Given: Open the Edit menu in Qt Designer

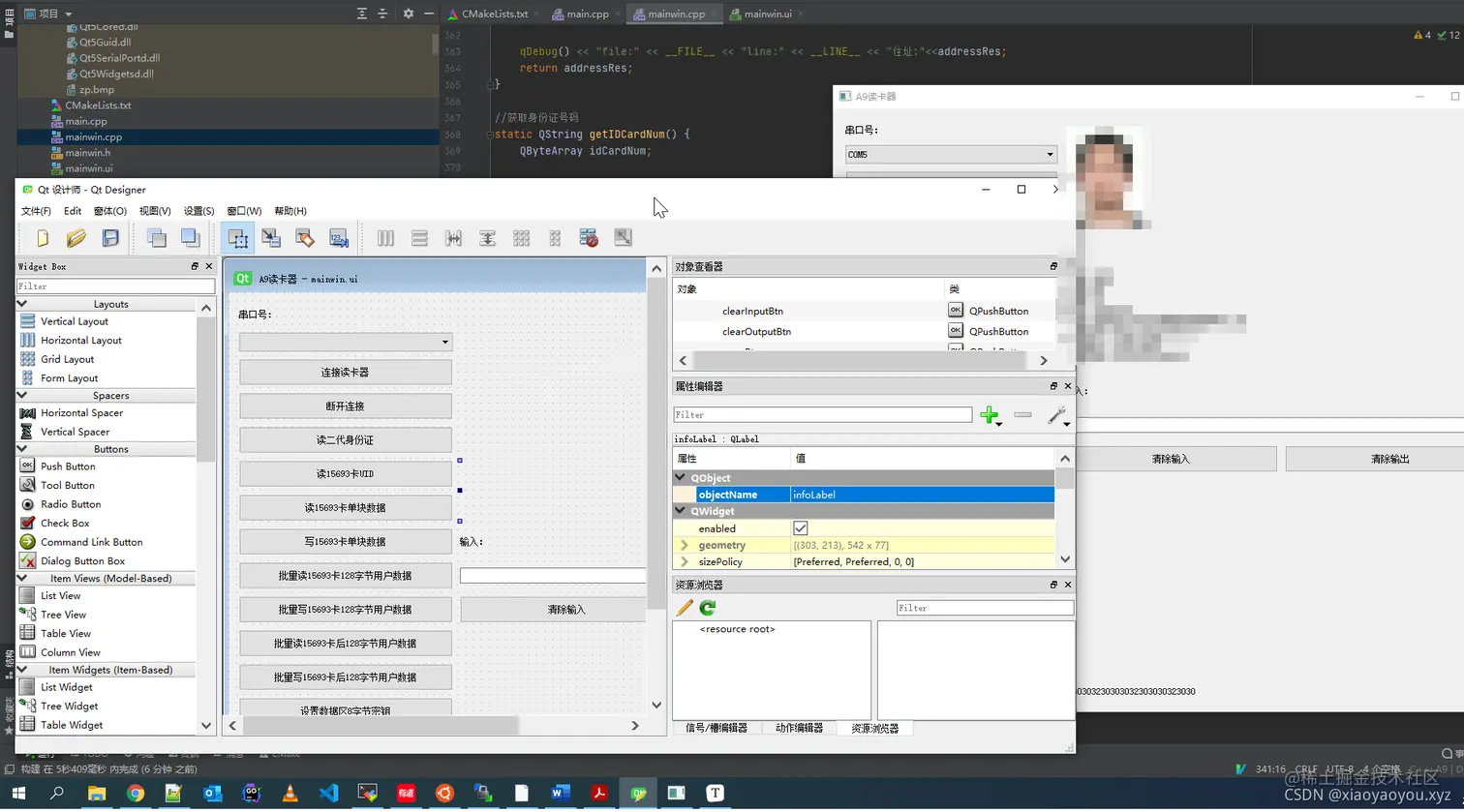Looking at the screenshot, I should 73,211.
